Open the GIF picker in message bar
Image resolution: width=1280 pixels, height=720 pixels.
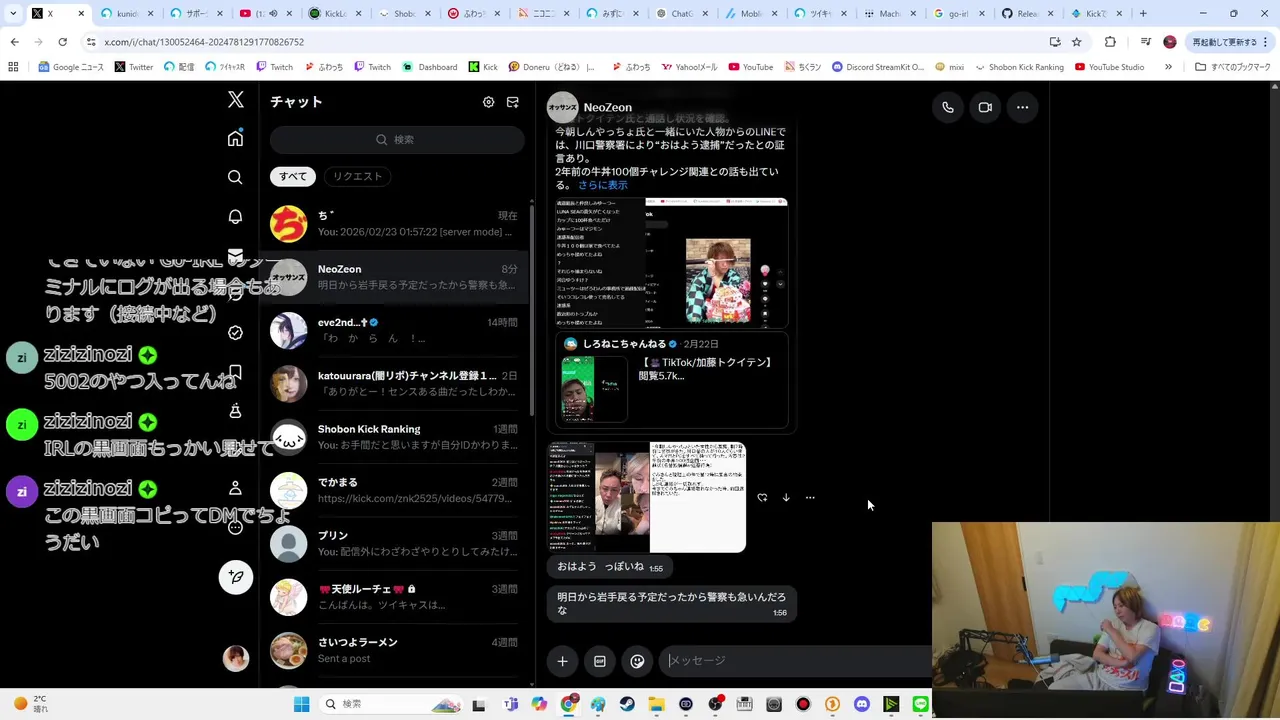coord(600,661)
